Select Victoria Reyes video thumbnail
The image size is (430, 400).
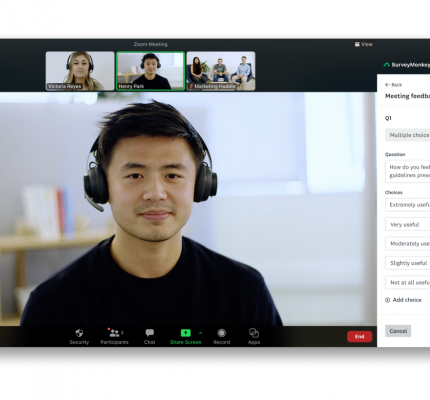pyautogui.click(x=80, y=71)
